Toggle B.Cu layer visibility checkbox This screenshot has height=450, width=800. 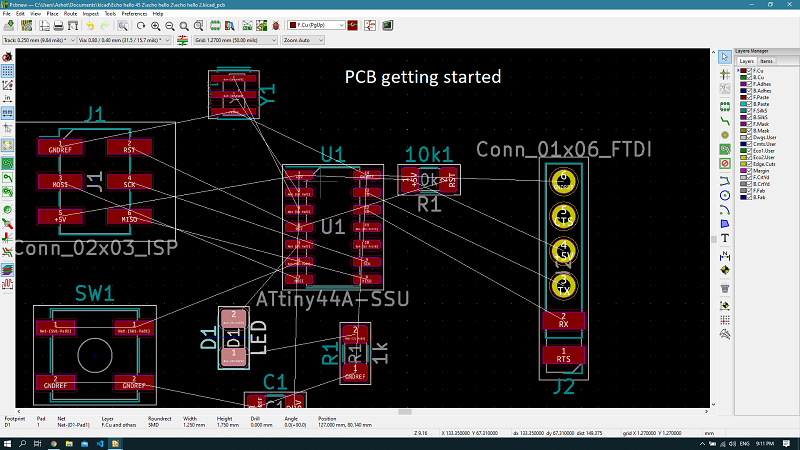click(750, 78)
